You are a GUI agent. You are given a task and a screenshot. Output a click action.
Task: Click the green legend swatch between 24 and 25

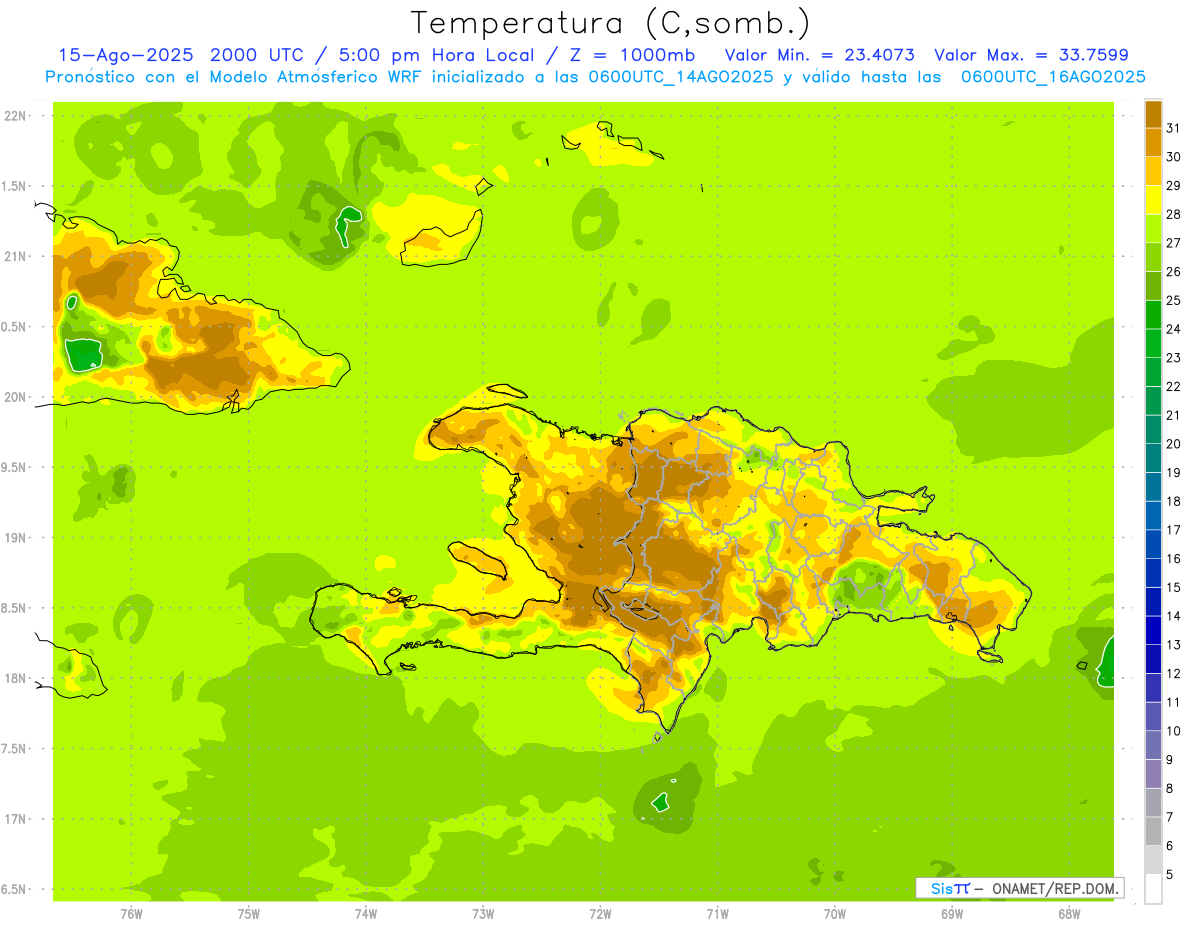coord(1153,314)
